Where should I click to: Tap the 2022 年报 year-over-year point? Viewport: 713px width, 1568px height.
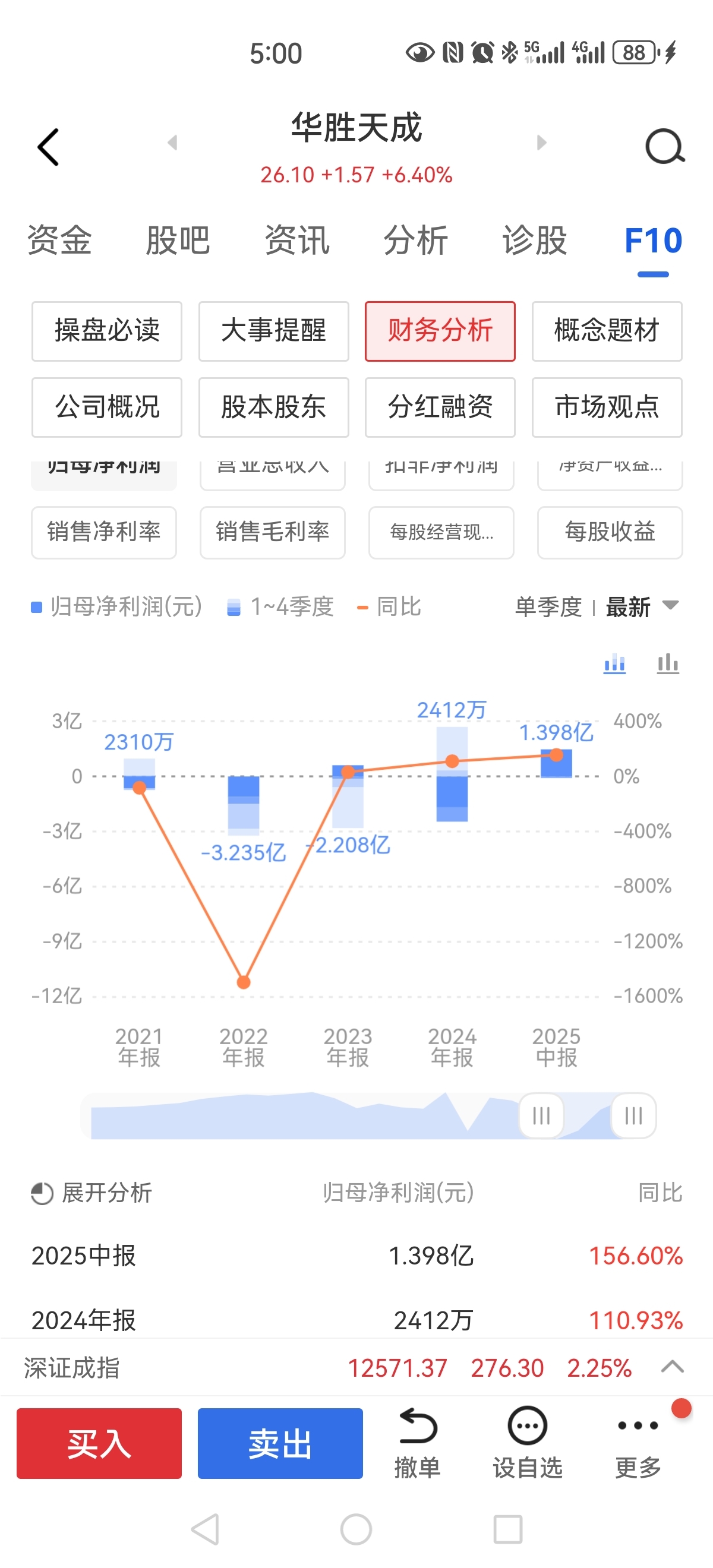[x=244, y=982]
